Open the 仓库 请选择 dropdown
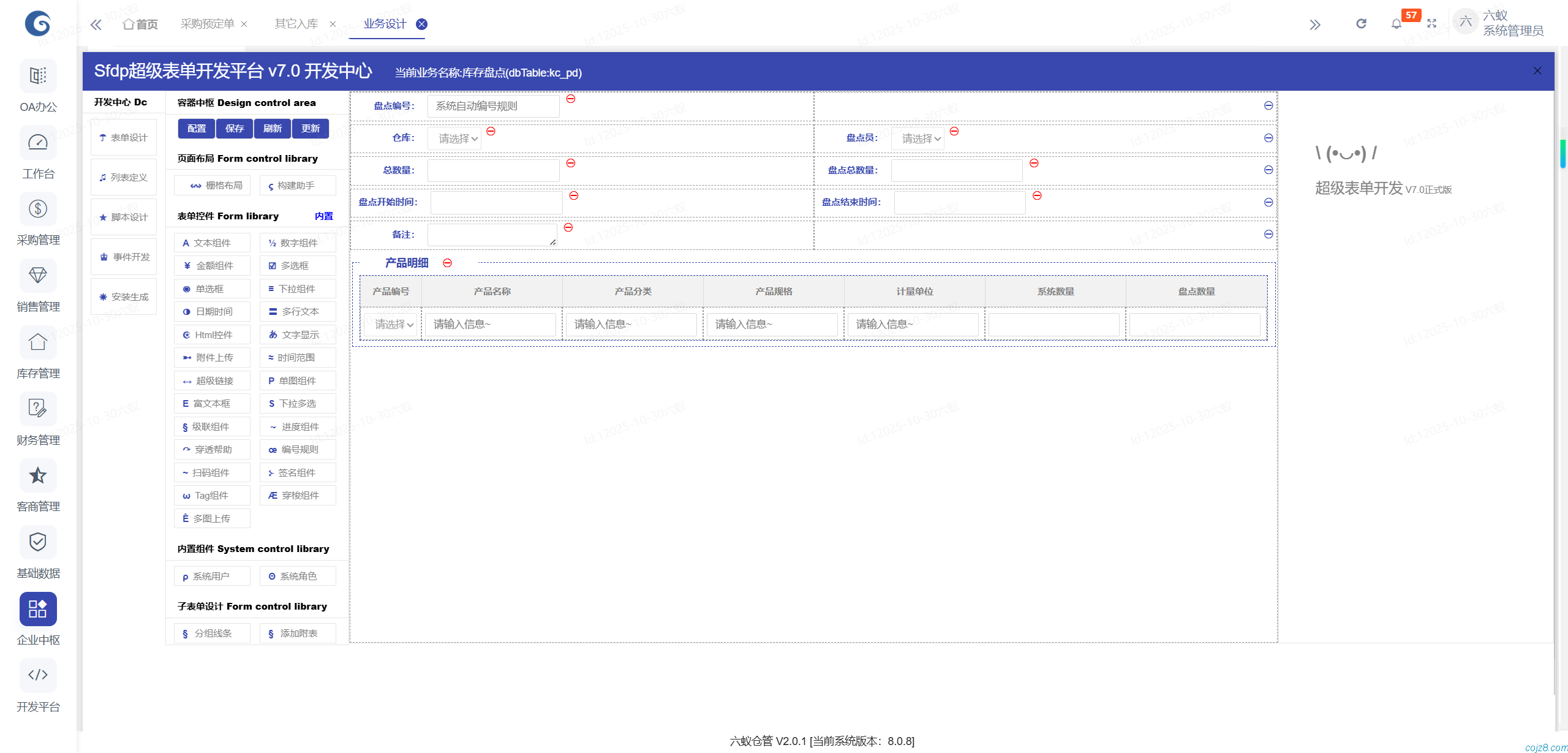 454,139
